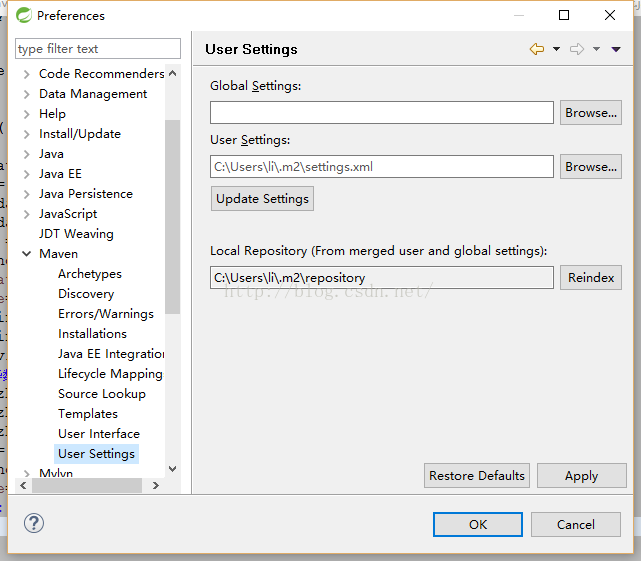The image size is (641, 561).
Task: Open Maven User Interface page
Action: coord(99,434)
